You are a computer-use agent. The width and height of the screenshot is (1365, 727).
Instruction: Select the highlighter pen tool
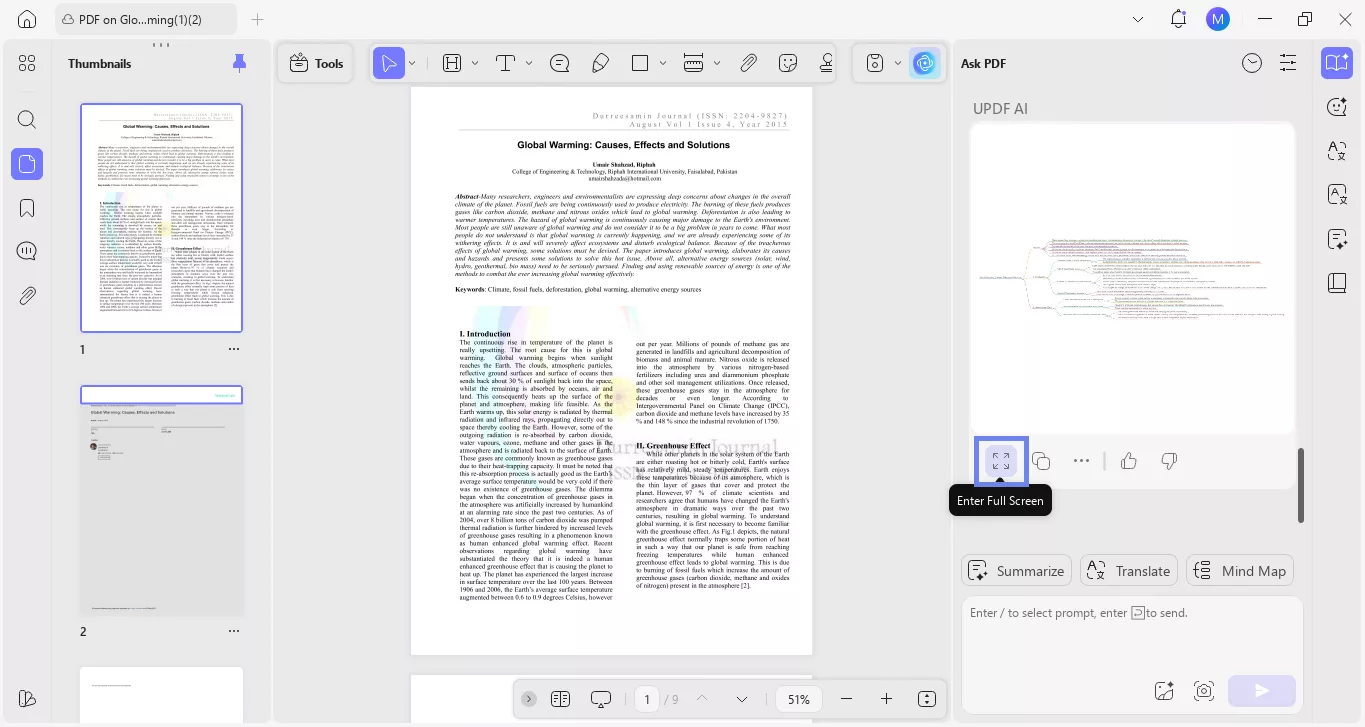click(x=600, y=63)
